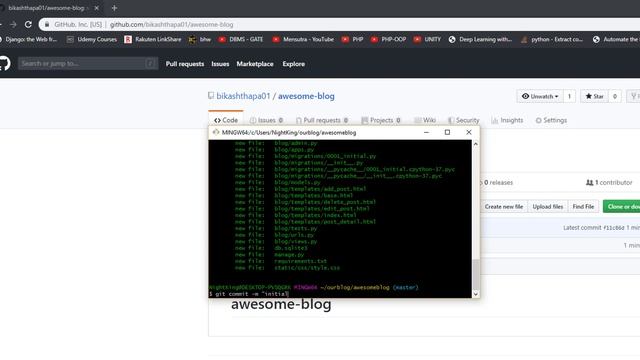Switch to the Settings tab
Screen dimensions: 640x360
click(551, 120)
